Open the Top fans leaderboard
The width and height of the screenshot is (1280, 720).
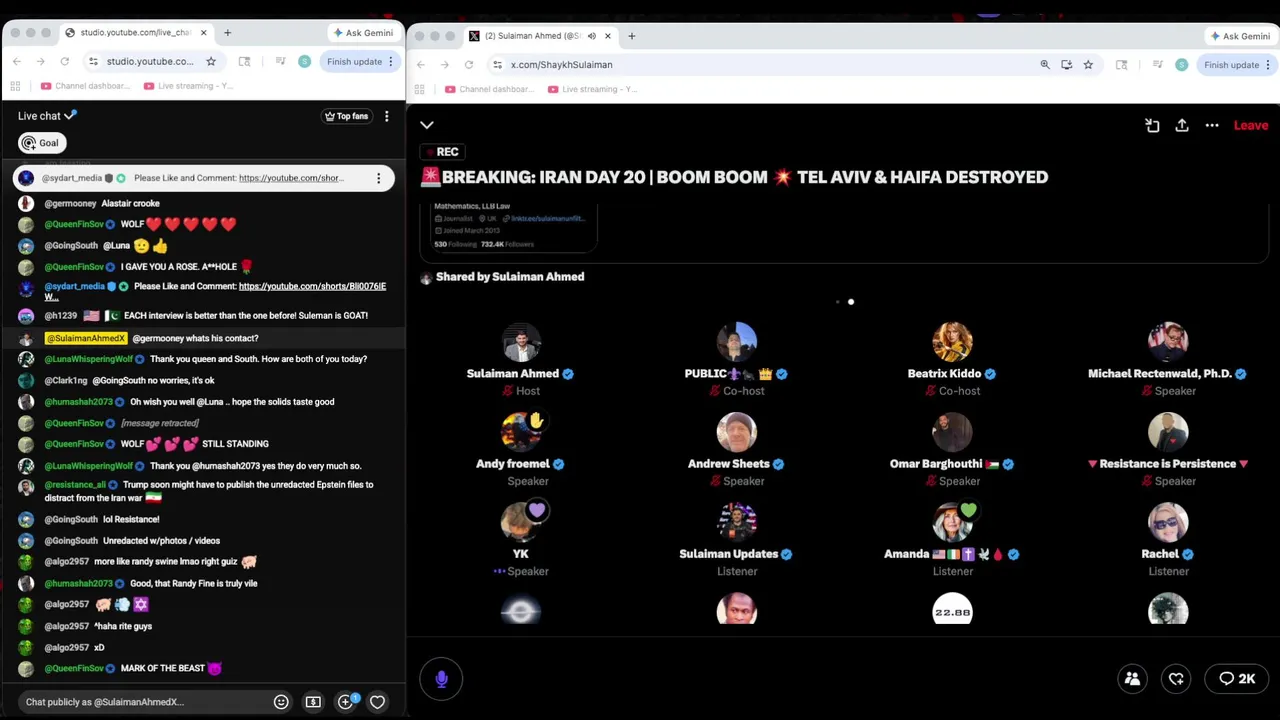346,116
